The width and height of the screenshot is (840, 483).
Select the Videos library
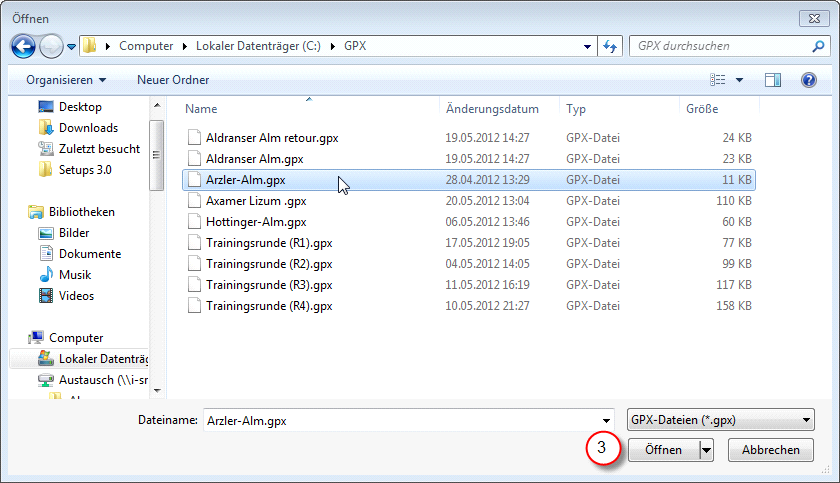point(76,296)
